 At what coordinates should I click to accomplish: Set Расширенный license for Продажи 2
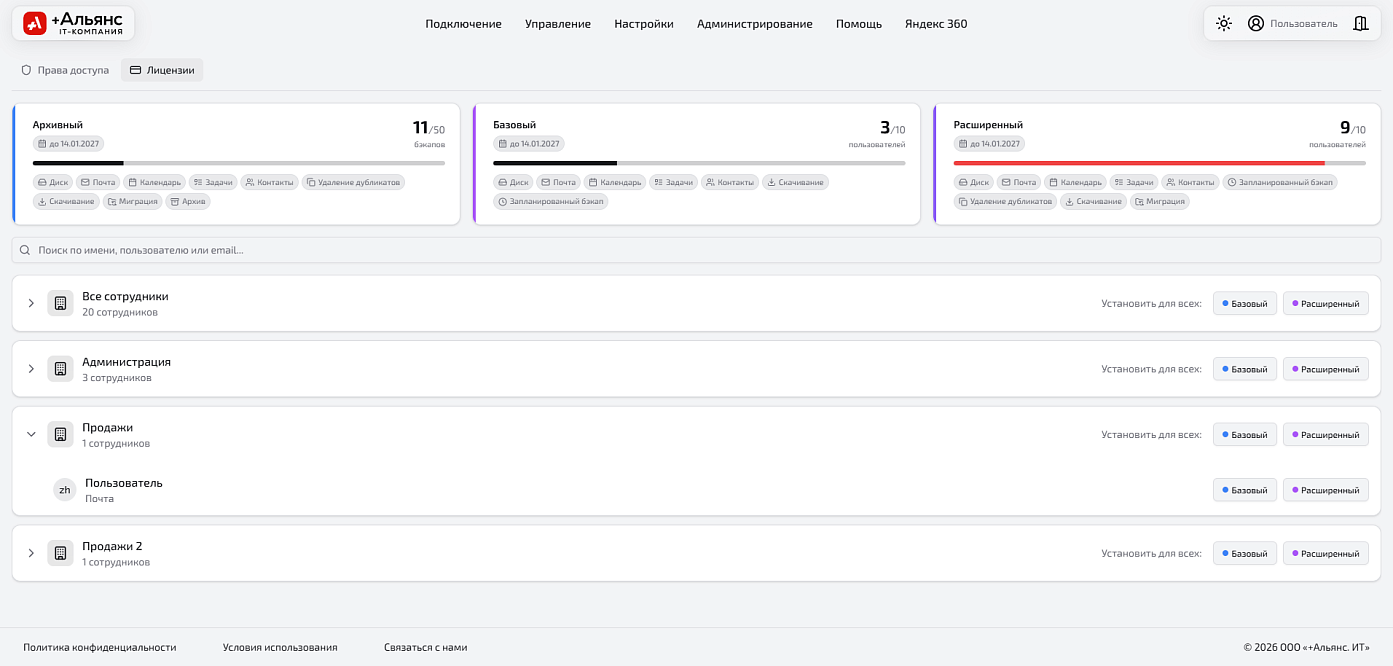pos(1326,553)
